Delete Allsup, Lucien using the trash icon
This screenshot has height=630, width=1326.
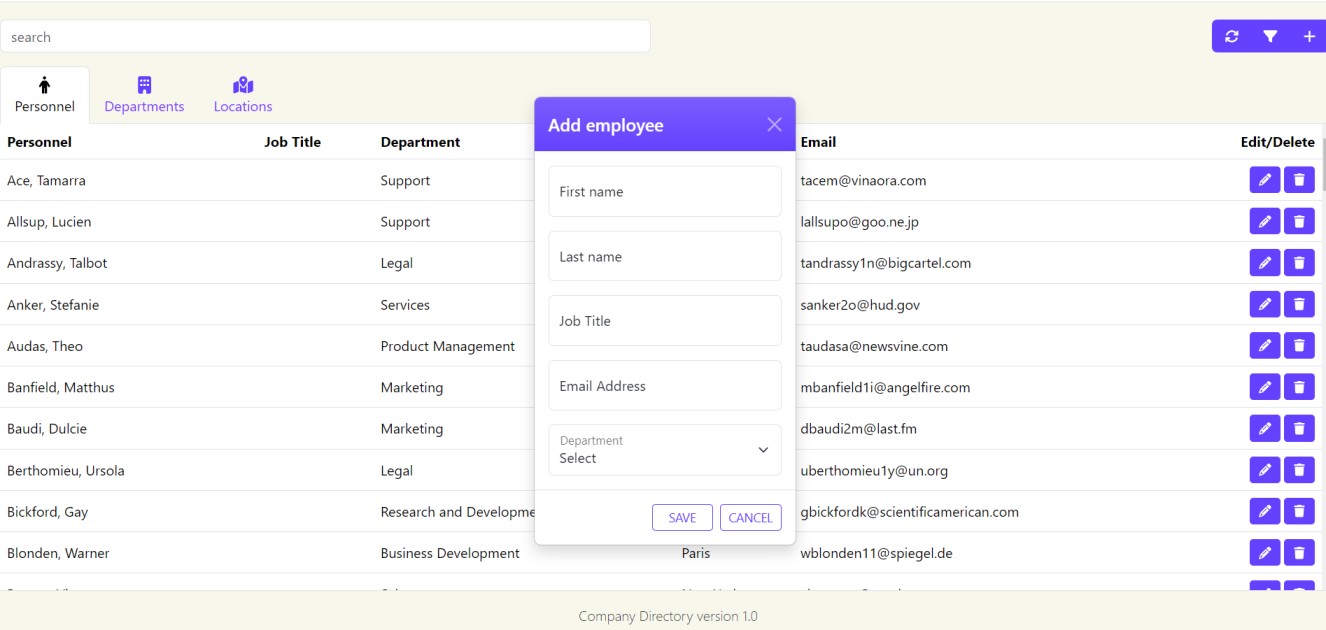pos(1299,220)
